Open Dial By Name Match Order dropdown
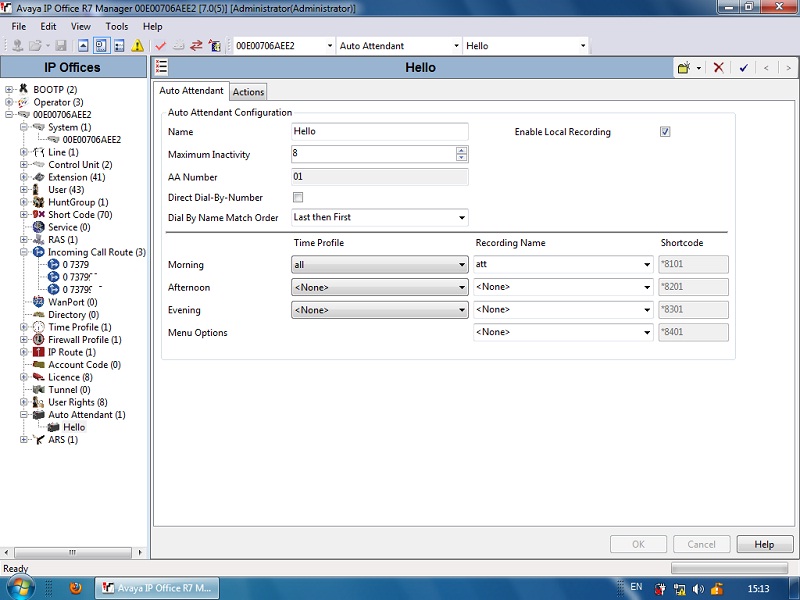This screenshot has height=600, width=800. [x=380, y=217]
